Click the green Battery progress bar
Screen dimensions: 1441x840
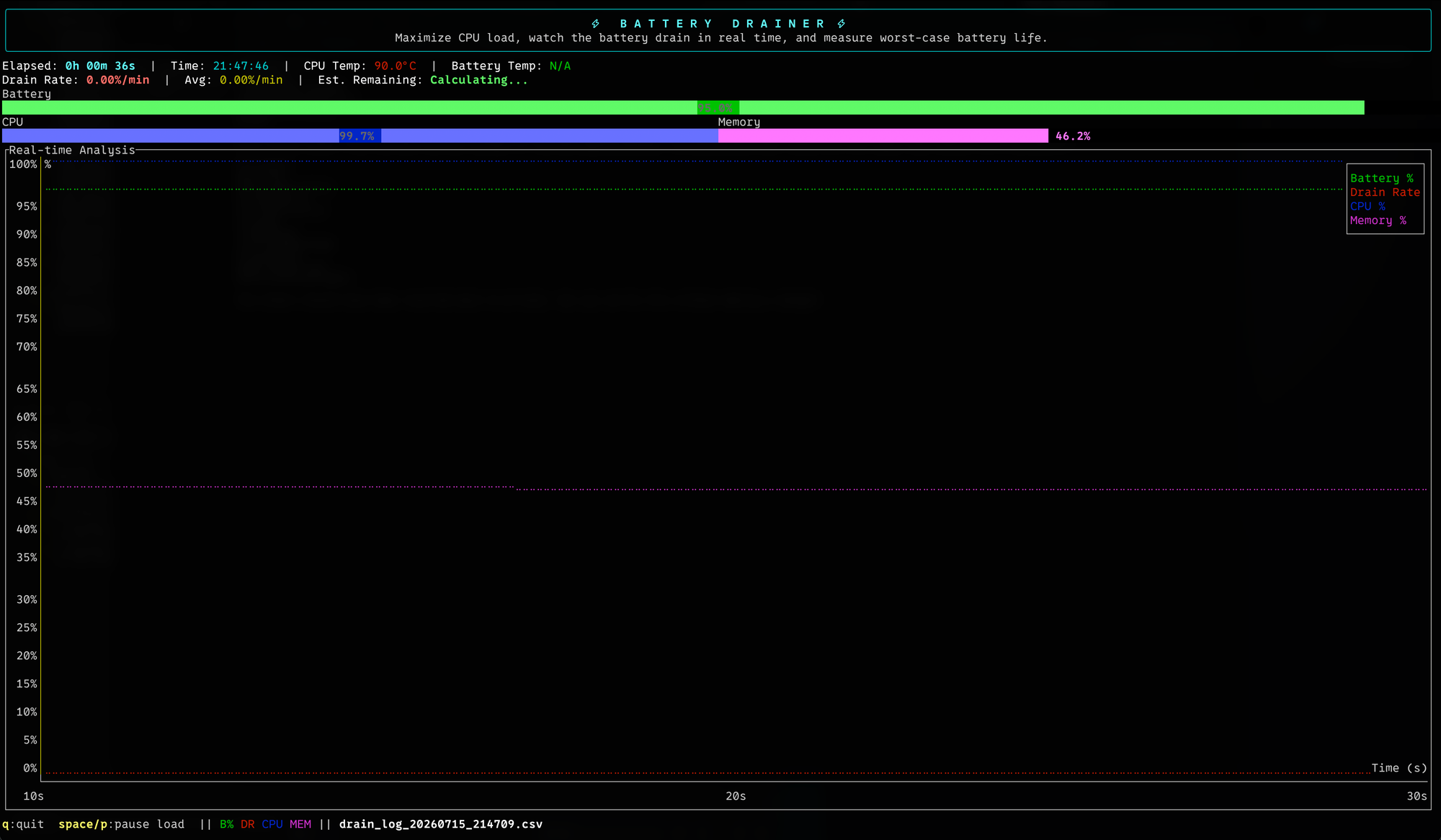point(683,107)
